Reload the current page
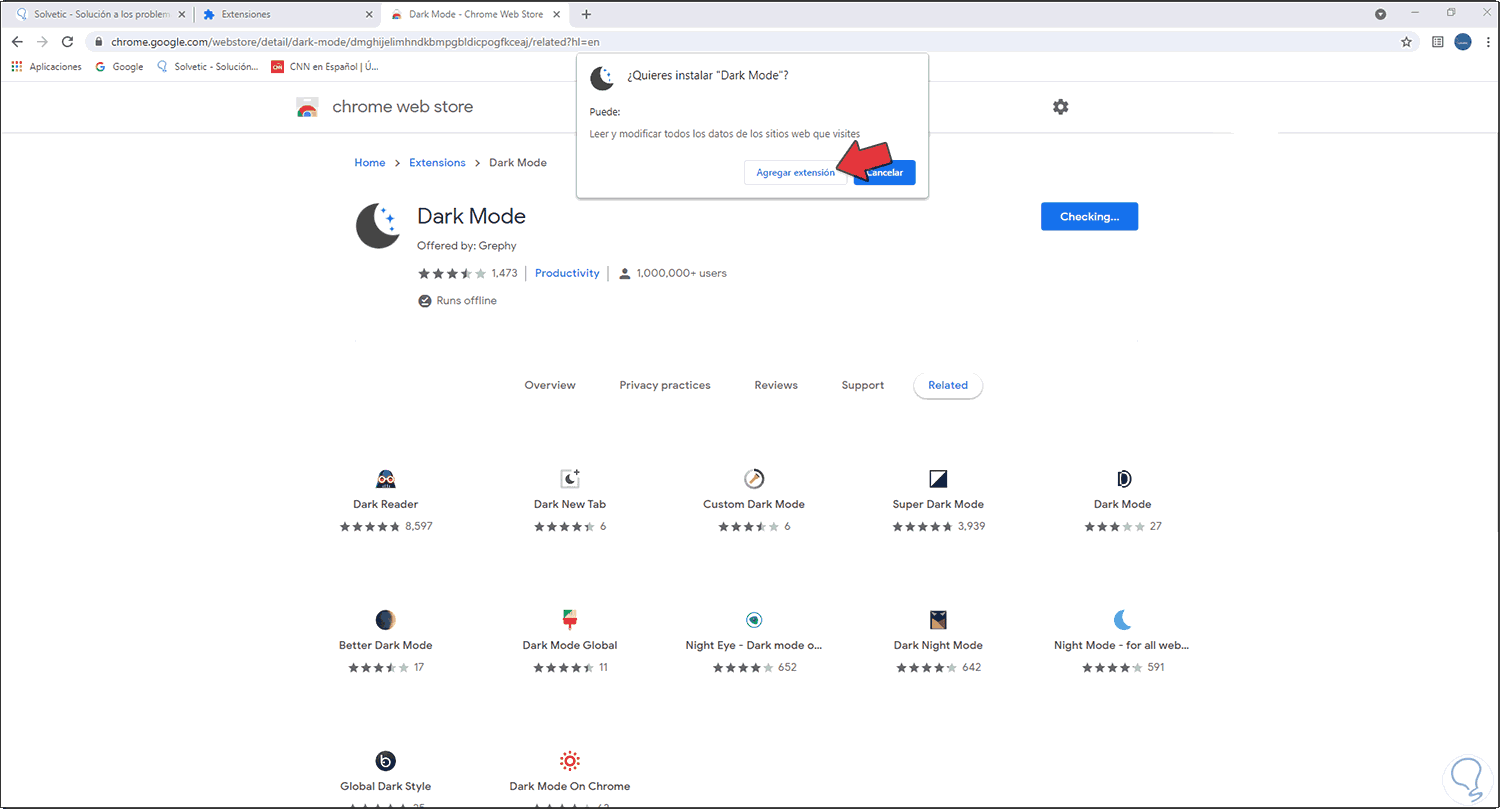Viewport: 1500px width, 809px height. (68, 42)
